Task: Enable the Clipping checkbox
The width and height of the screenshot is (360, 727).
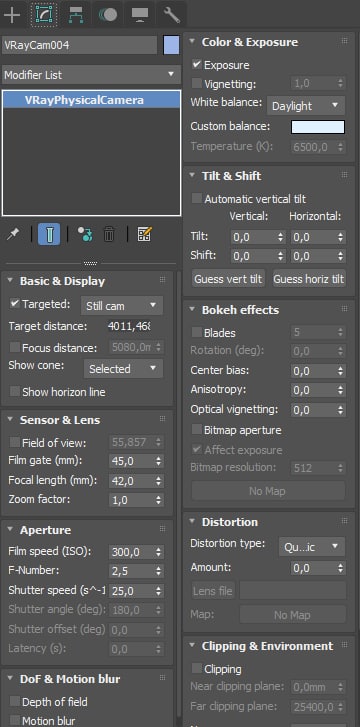Action: coord(197,669)
